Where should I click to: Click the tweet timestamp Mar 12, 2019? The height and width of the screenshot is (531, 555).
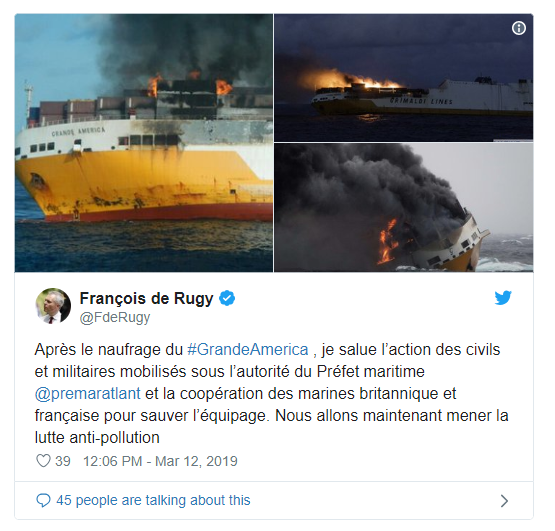160,461
